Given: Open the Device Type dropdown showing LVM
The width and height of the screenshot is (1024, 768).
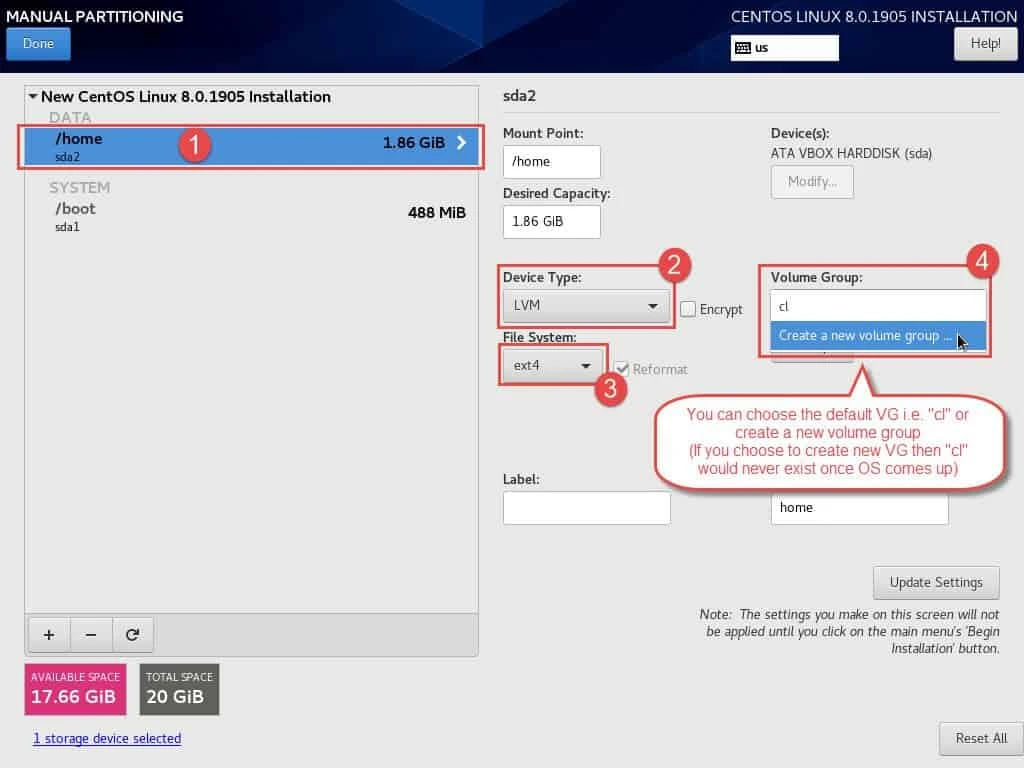Looking at the screenshot, I should click(585, 304).
